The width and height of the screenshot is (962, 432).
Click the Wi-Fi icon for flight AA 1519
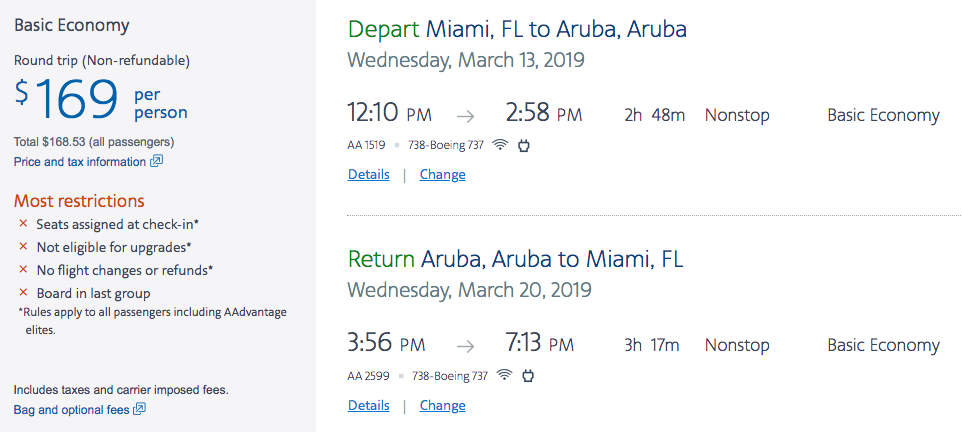tap(501, 145)
